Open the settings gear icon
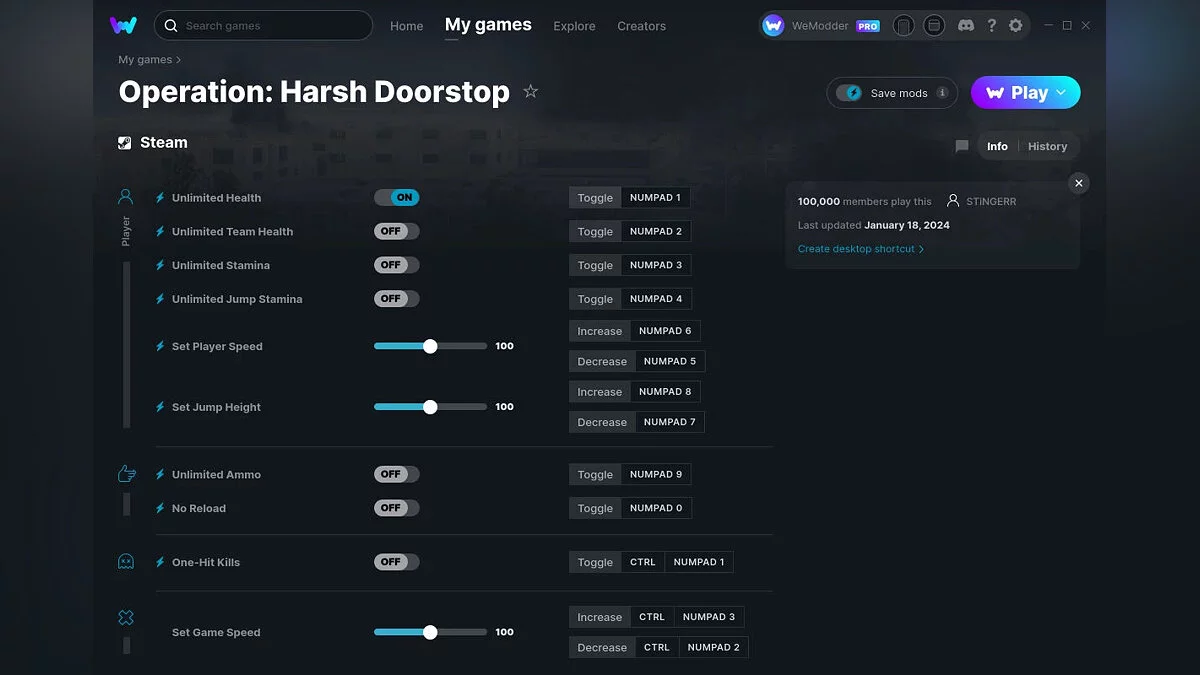 point(1016,25)
